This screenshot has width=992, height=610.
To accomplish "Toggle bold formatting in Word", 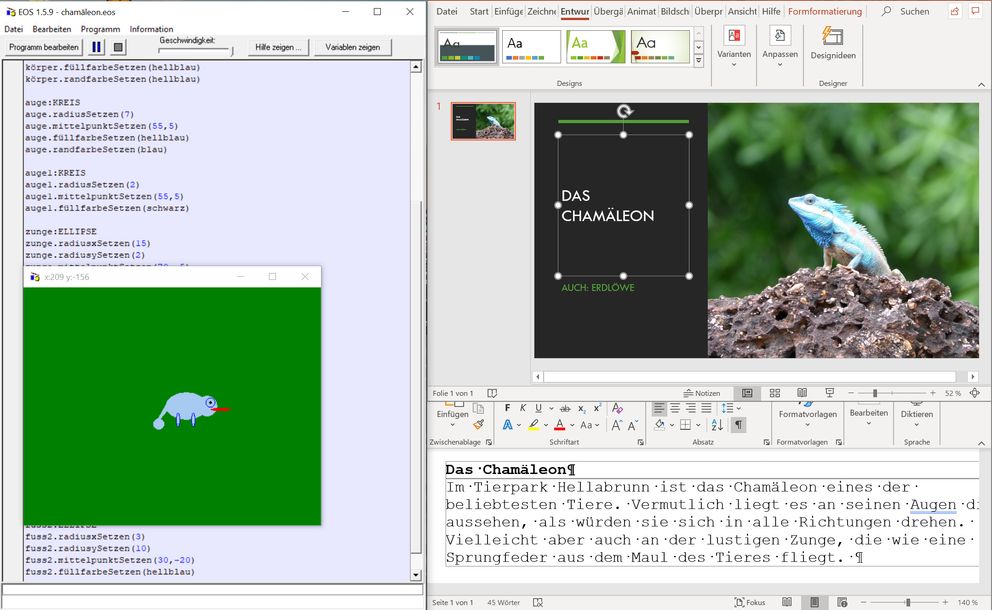I will pyautogui.click(x=508, y=408).
